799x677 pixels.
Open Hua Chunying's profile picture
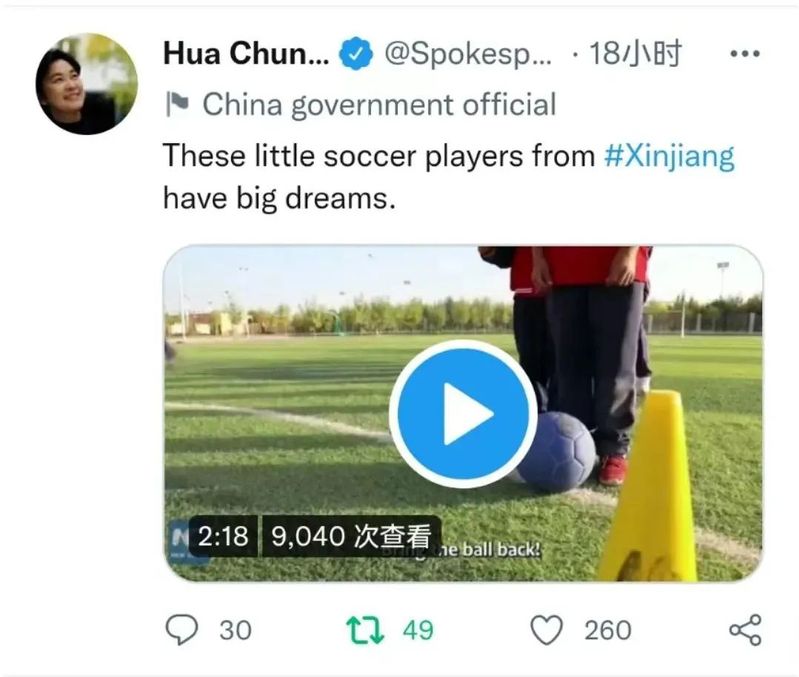click(x=87, y=84)
